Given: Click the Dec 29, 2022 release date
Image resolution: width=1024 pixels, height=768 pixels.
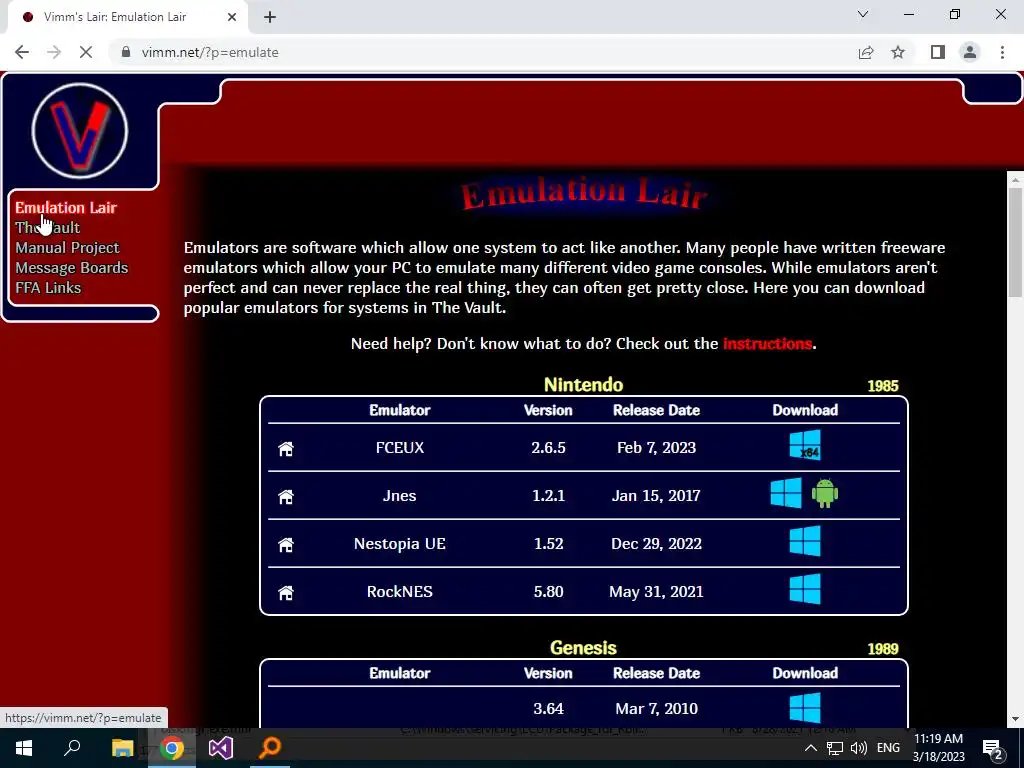Looking at the screenshot, I should pos(656,544).
